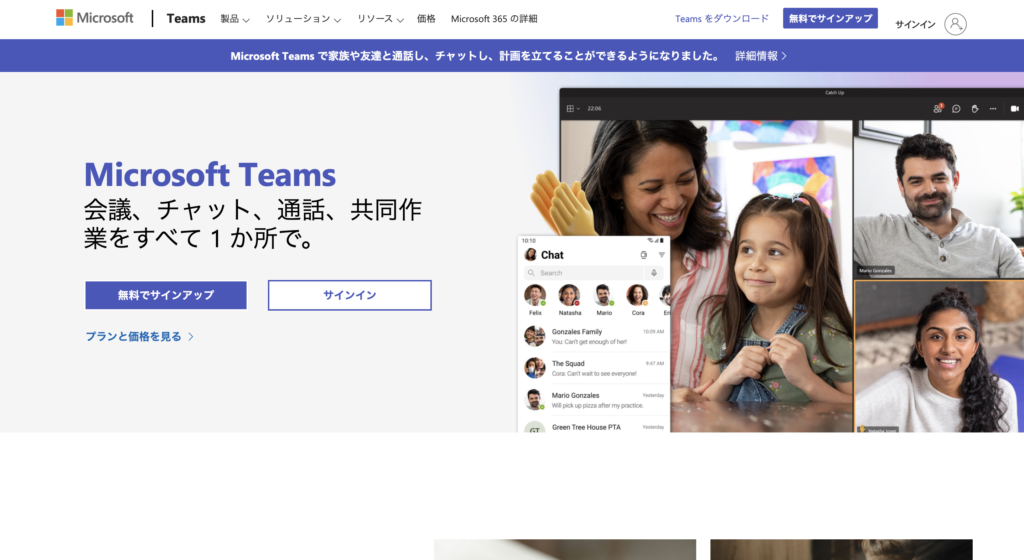Click hero サインイン outlined button
The image size is (1024, 560).
pyautogui.click(x=349, y=295)
